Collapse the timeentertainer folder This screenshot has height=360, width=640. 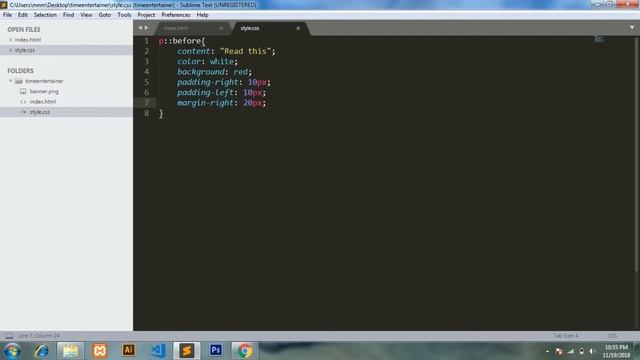tap(11, 81)
